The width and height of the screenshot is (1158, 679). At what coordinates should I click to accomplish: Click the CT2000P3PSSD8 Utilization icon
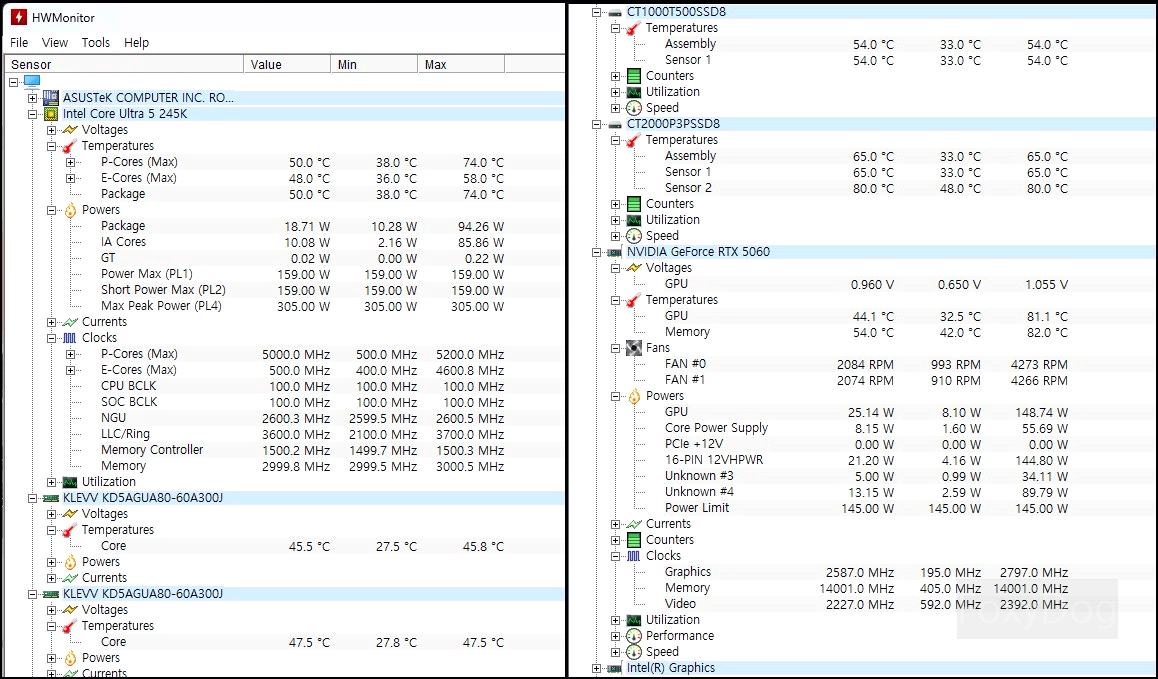coord(634,220)
